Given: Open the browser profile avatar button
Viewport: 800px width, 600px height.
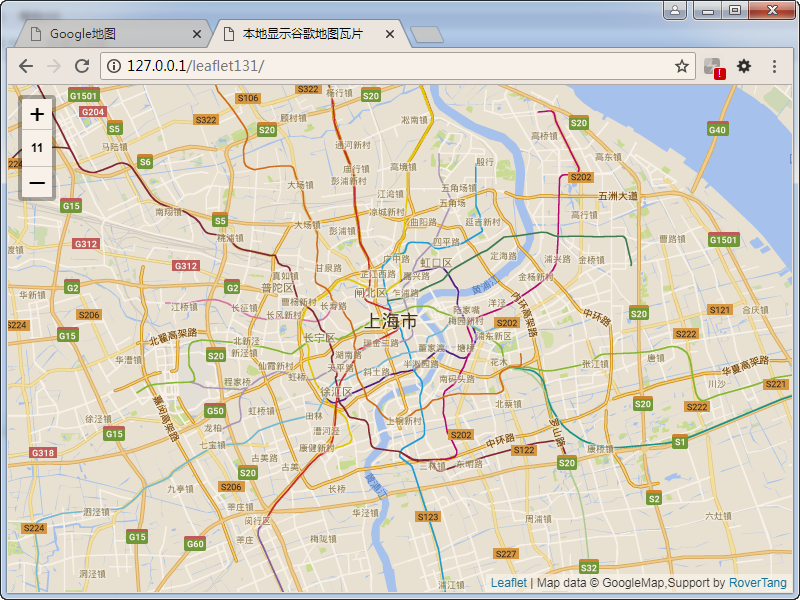Looking at the screenshot, I should click(x=676, y=10).
